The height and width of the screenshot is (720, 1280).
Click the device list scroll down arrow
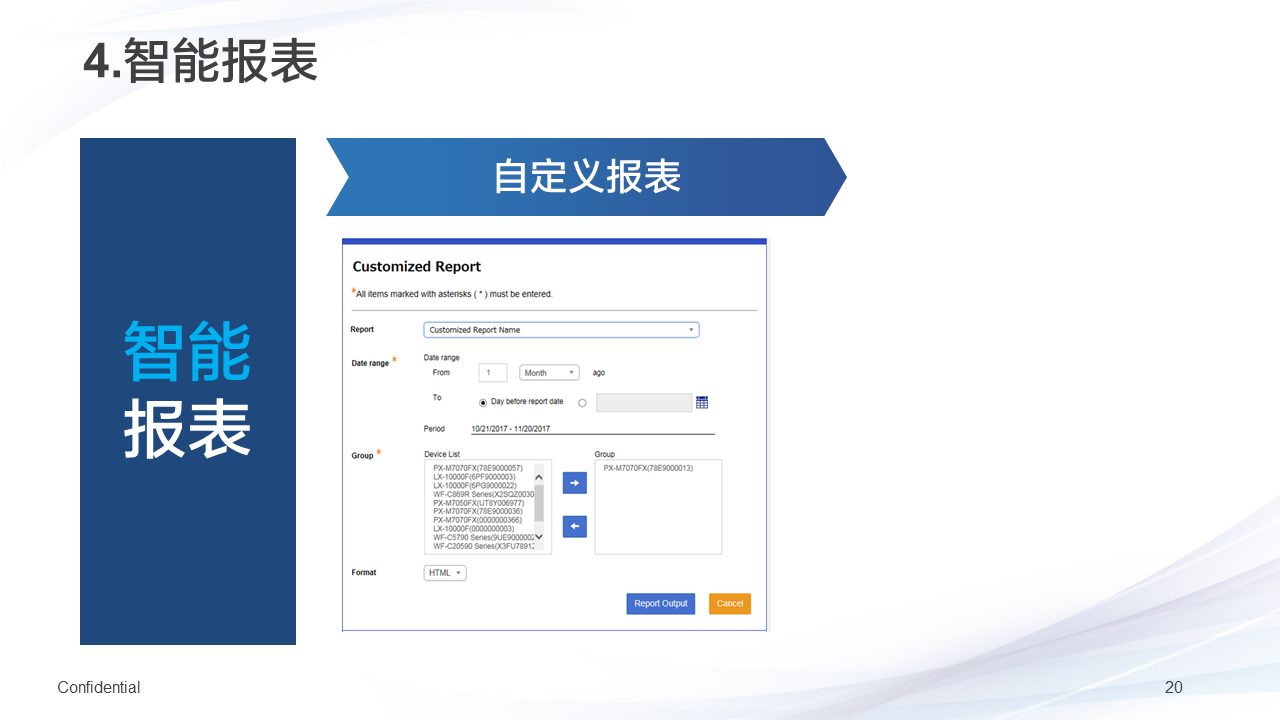point(539,537)
